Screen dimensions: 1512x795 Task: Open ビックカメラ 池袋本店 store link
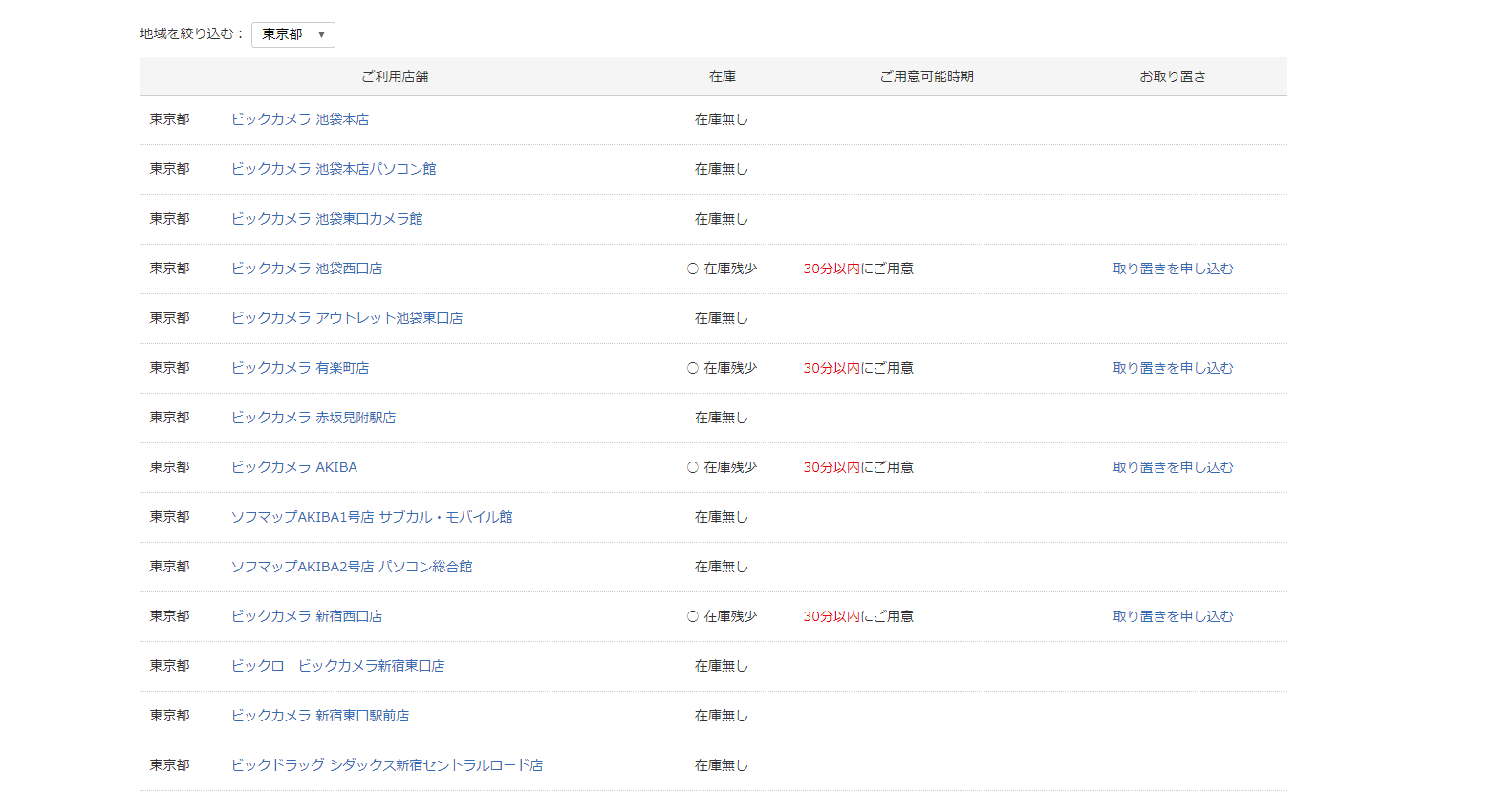pos(300,119)
